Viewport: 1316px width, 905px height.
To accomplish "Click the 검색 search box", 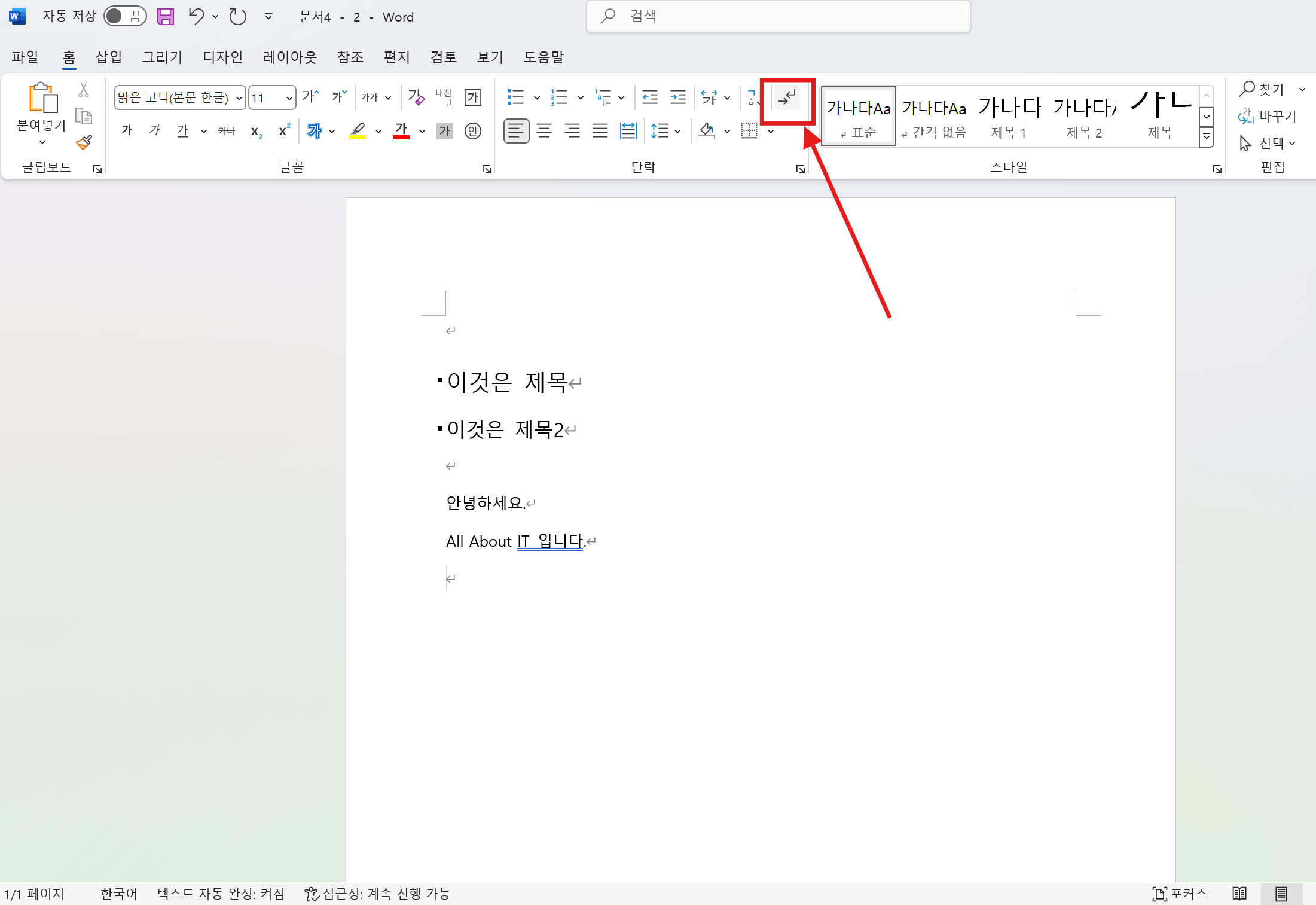I will 777,17.
